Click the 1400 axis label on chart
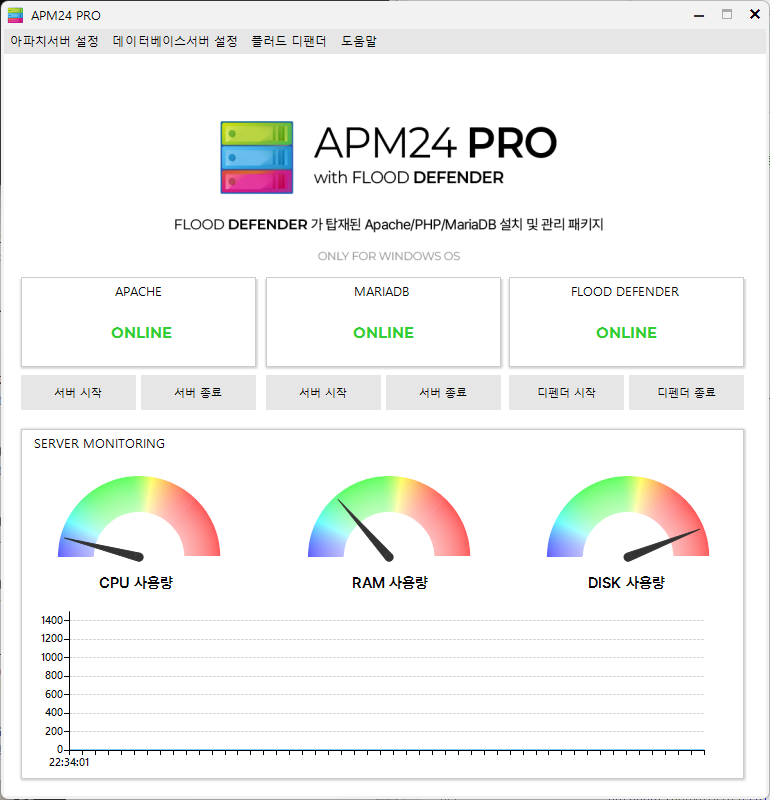Viewport: 770px width, 800px height. tap(52, 620)
